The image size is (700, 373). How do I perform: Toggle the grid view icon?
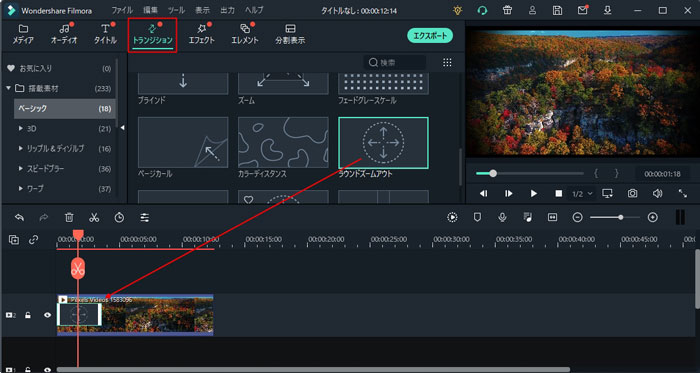447,62
